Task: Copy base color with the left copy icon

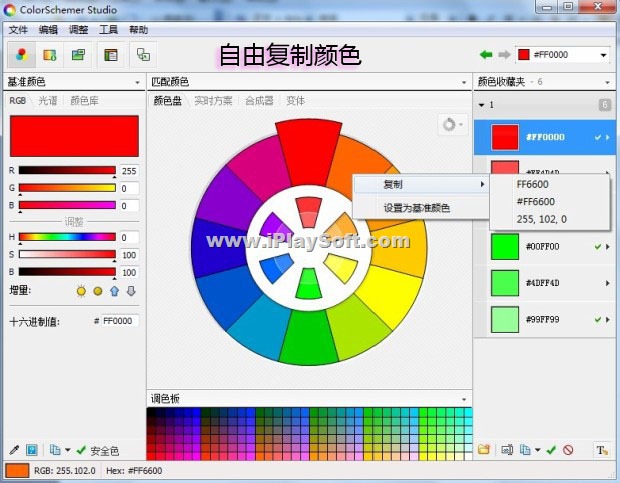Action: pos(55,450)
